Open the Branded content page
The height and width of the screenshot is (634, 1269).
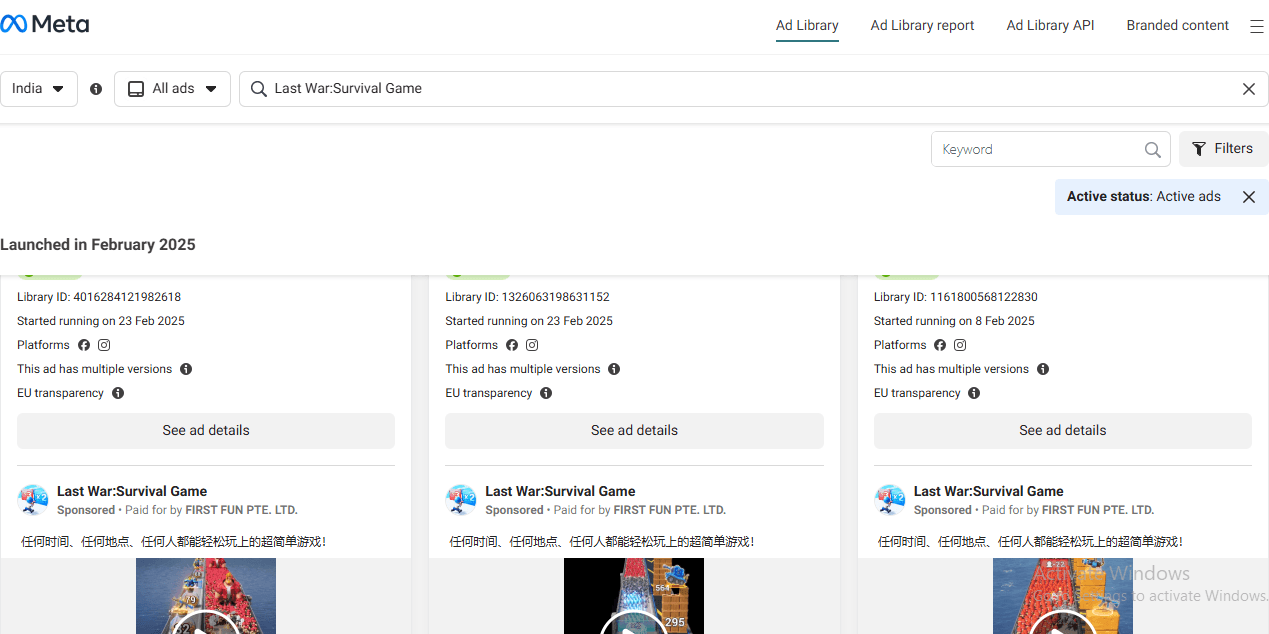[x=1177, y=26]
